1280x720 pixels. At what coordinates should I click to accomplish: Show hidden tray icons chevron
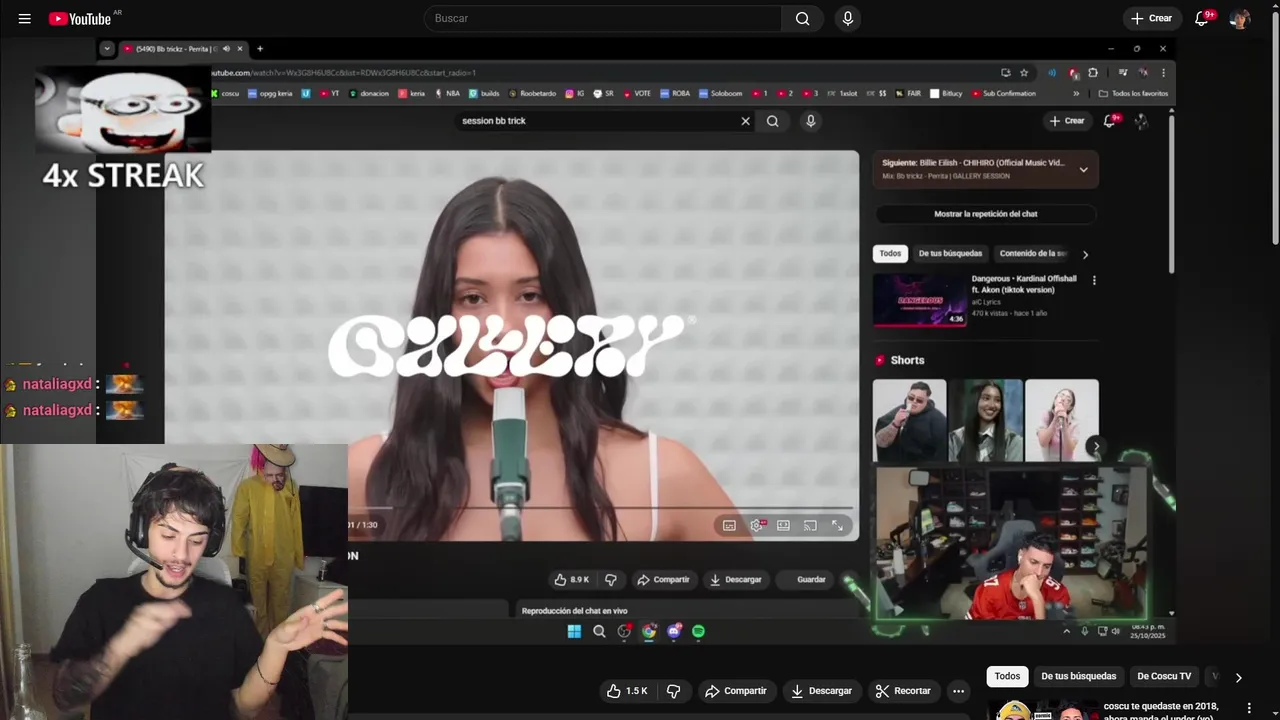[x=1066, y=631]
